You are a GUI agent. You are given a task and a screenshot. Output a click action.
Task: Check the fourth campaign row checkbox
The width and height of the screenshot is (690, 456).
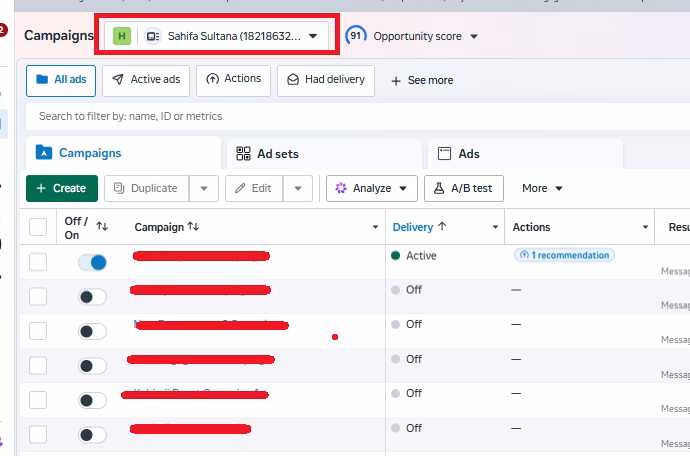click(x=38, y=366)
